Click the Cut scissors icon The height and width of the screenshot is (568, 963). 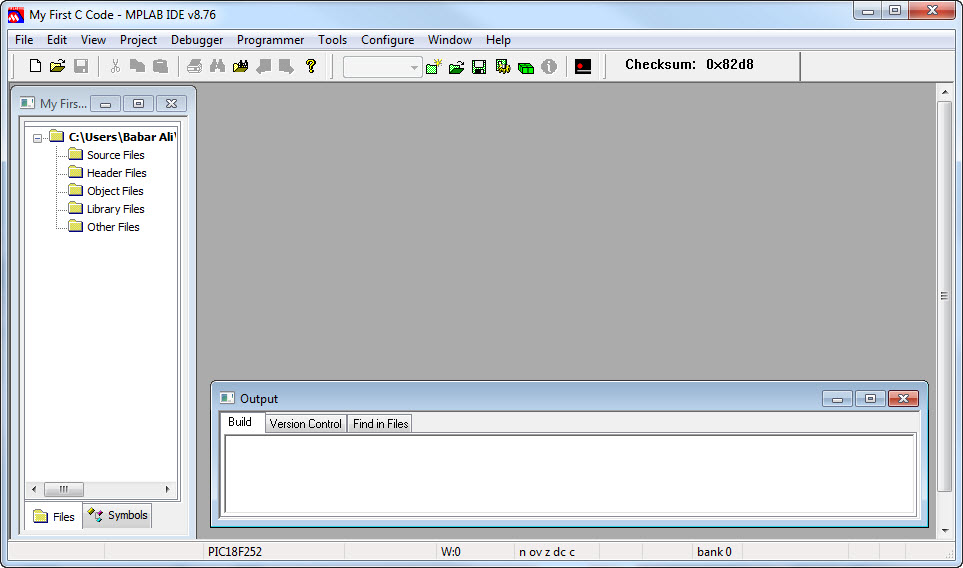[x=115, y=66]
